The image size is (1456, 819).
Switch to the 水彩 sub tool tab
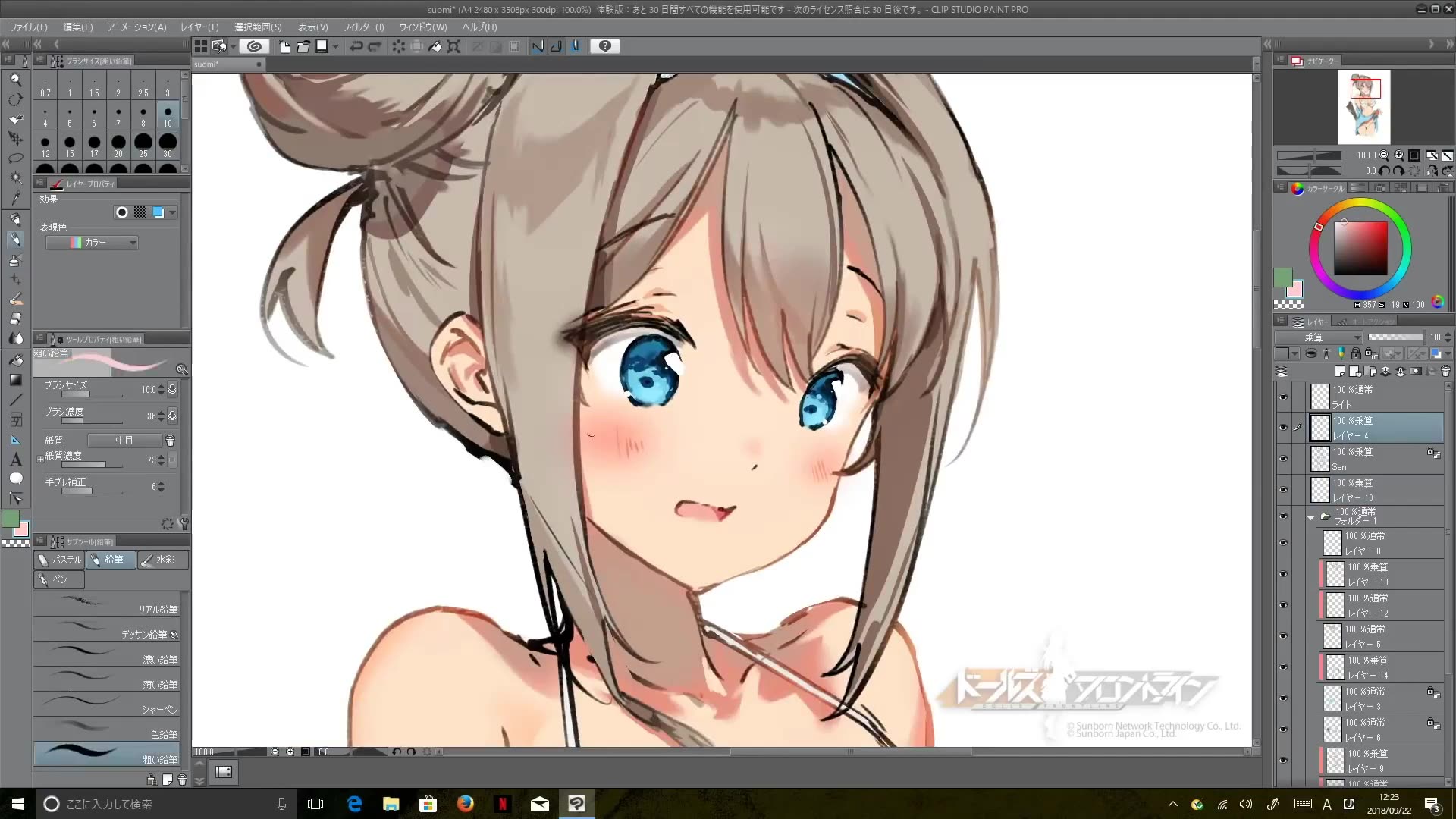(162, 560)
